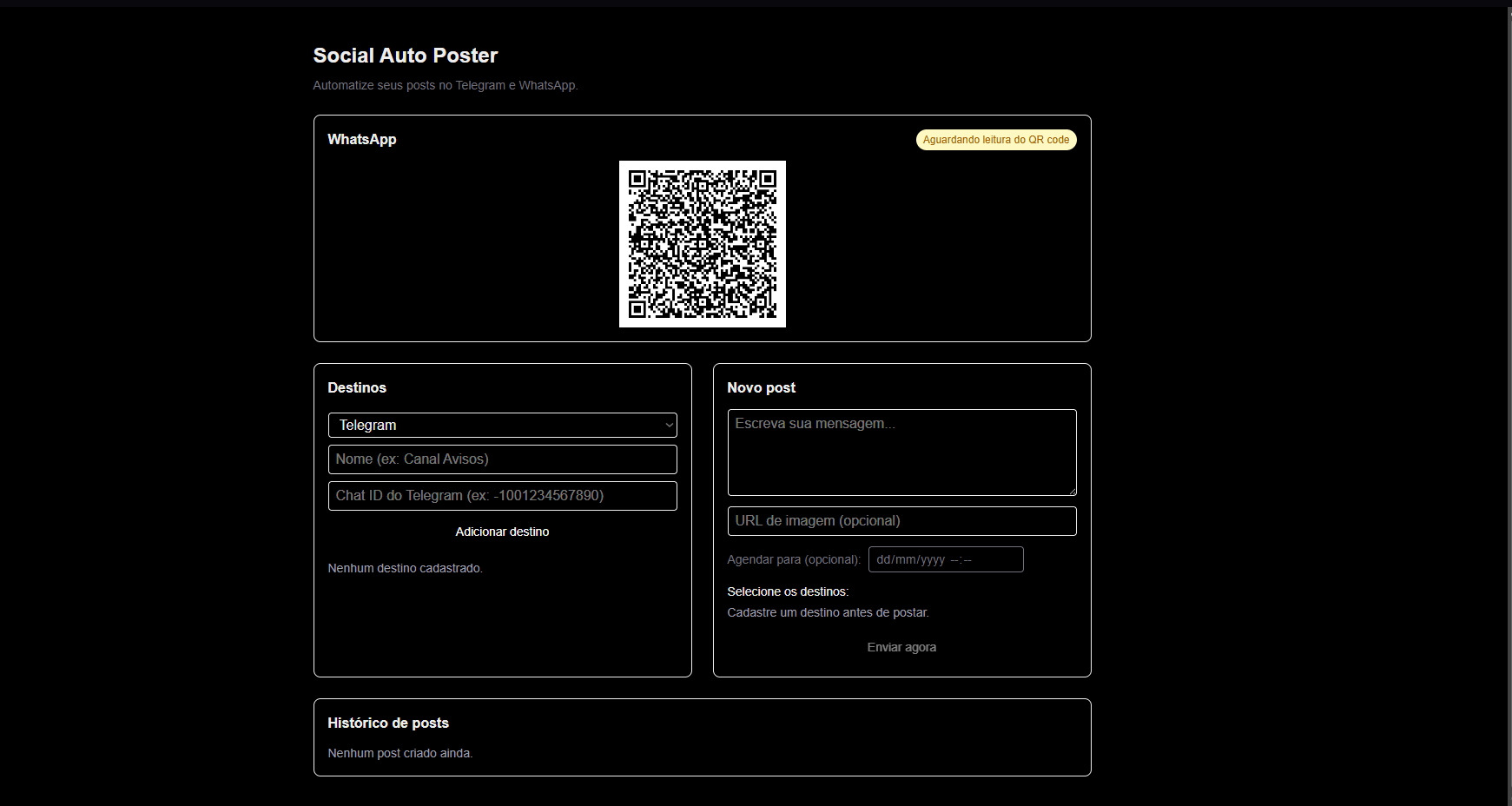
Task: Select the WhatsApp section title
Action: pos(362,139)
